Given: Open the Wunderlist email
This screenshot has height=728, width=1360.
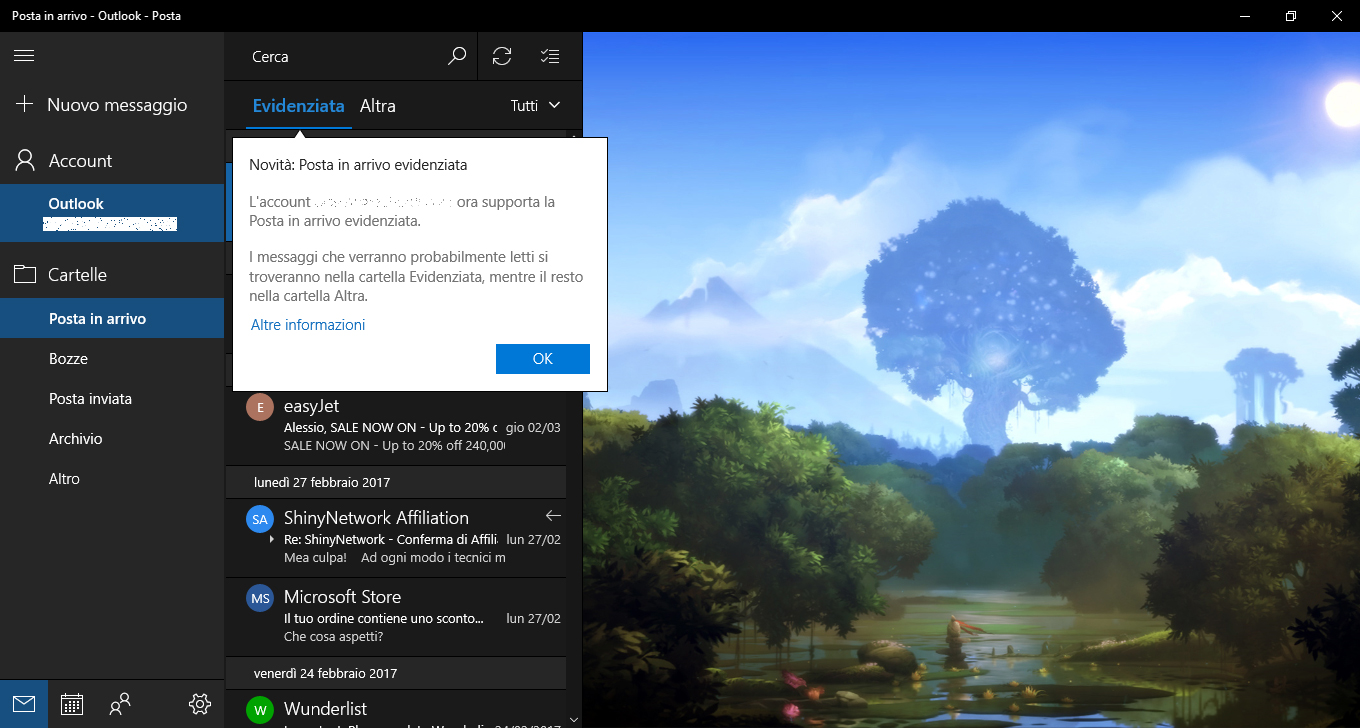Looking at the screenshot, I should [396, 709].
